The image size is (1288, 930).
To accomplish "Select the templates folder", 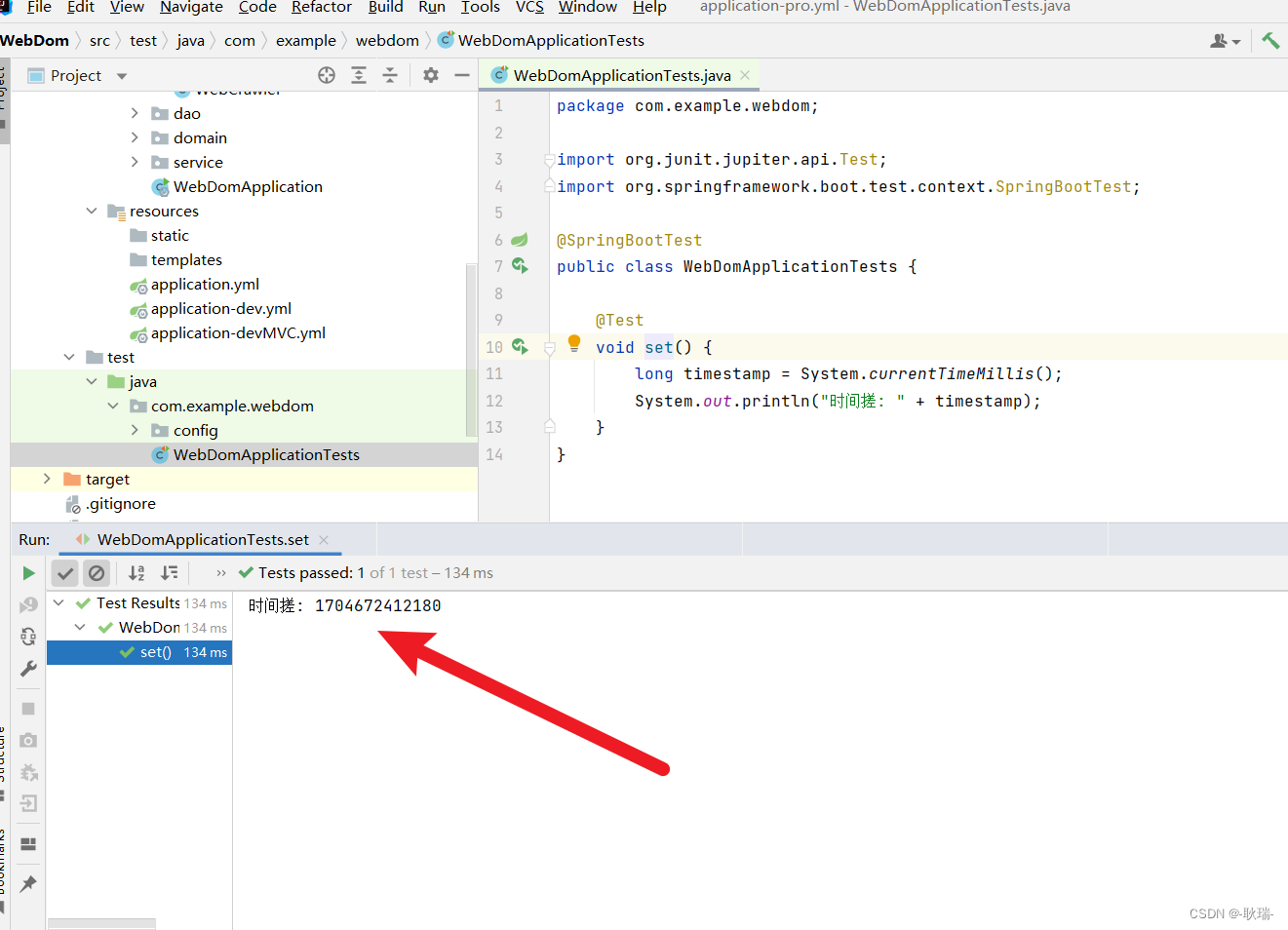I will coord(186,259).
